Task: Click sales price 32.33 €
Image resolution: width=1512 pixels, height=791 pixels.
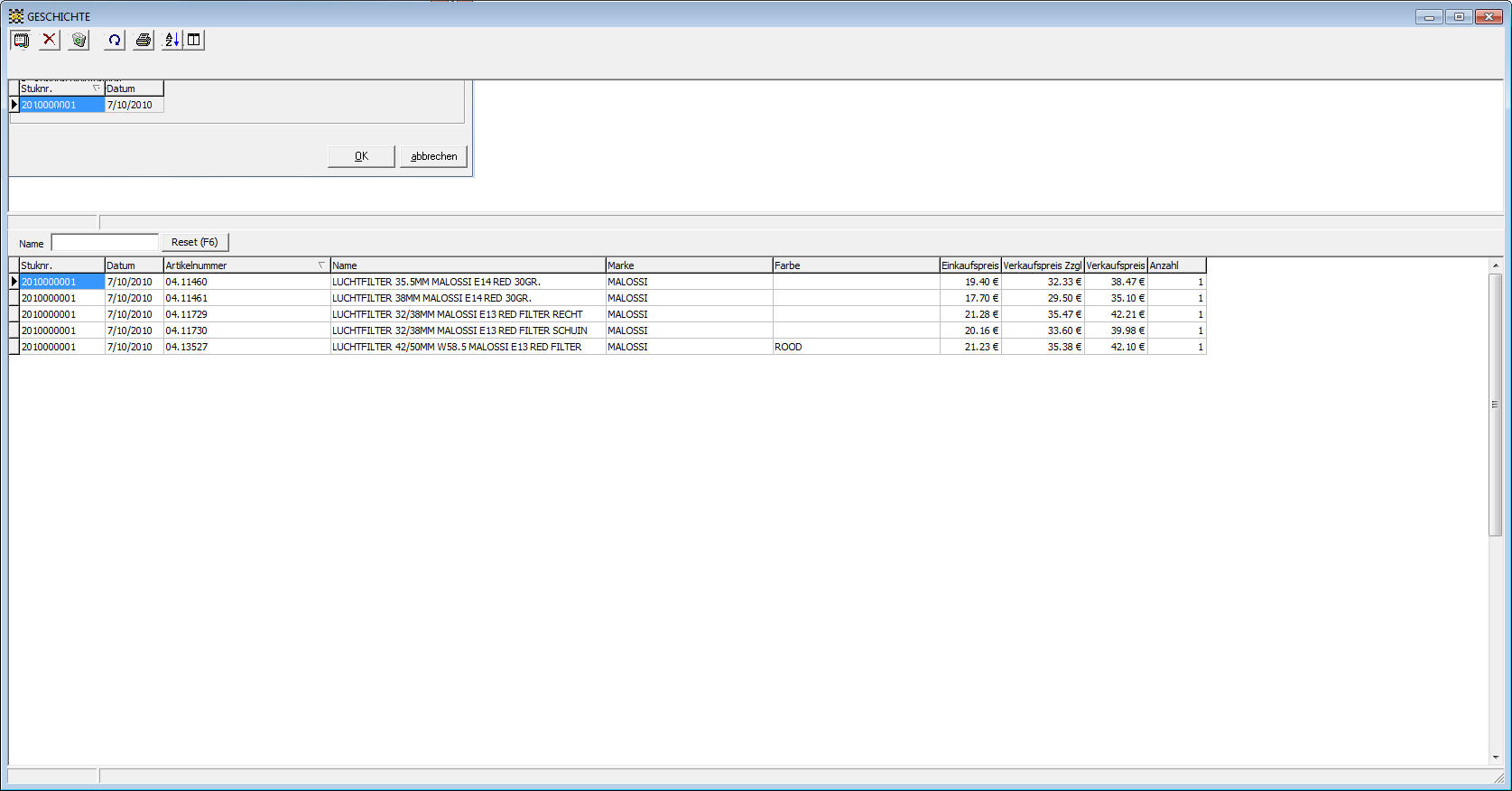Action: point(1043,282)
